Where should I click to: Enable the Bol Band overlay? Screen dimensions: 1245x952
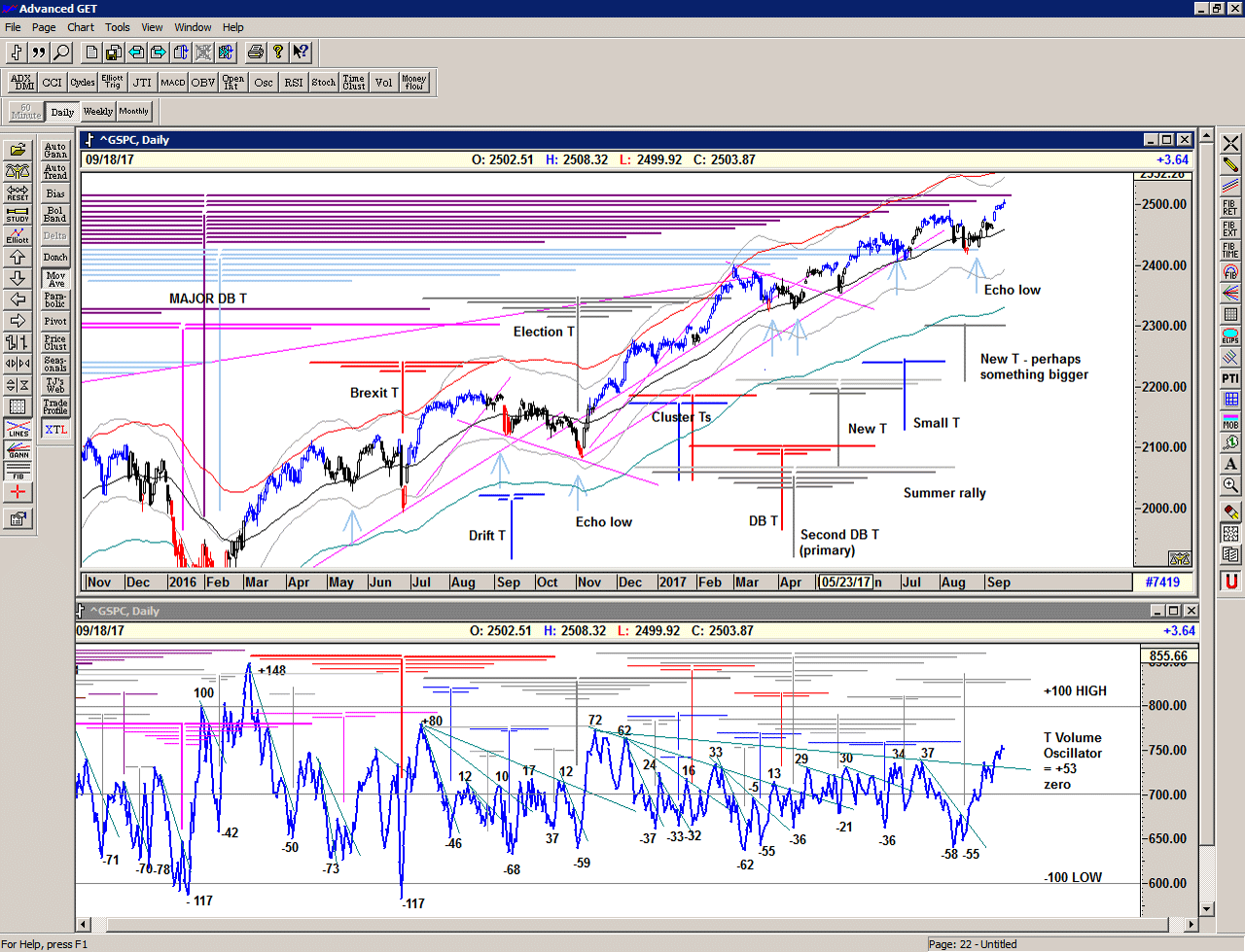(x=55, y=215)
